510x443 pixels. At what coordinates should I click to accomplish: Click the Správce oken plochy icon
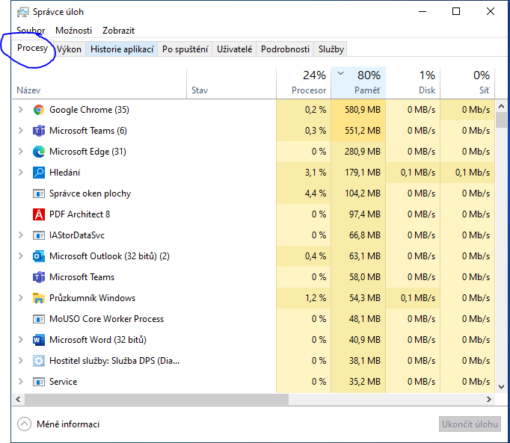(x=39, y=194)
